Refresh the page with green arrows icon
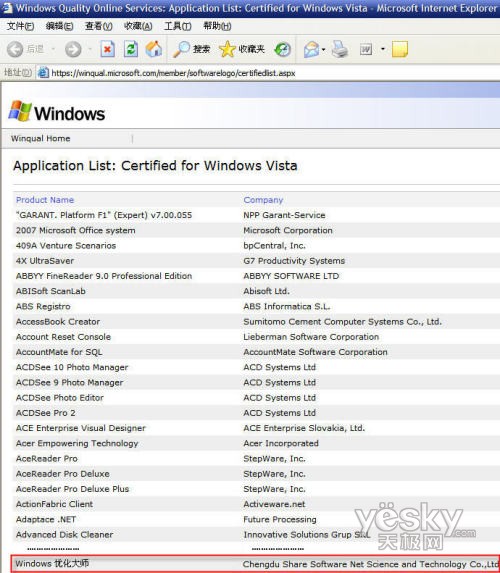Viewport: 500px width, 573px height. 130,49
